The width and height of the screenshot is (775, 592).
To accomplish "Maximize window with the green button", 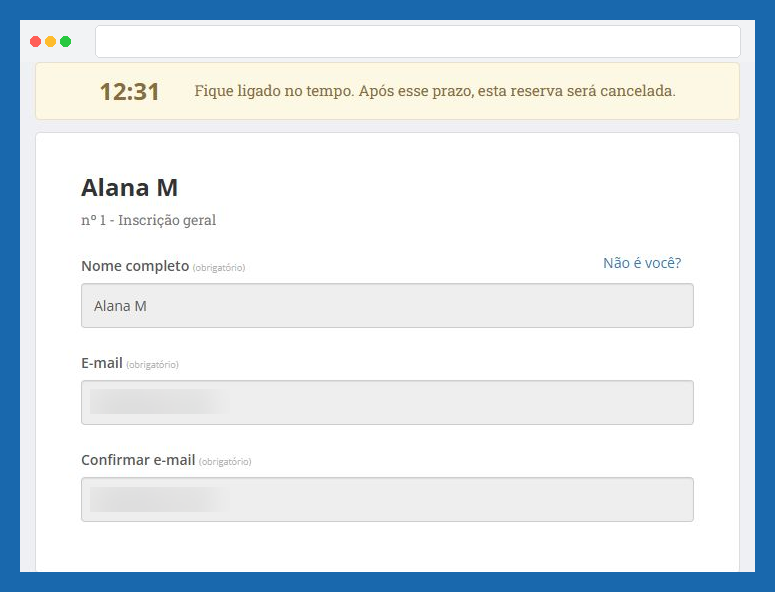I will [x=65, y=42].
